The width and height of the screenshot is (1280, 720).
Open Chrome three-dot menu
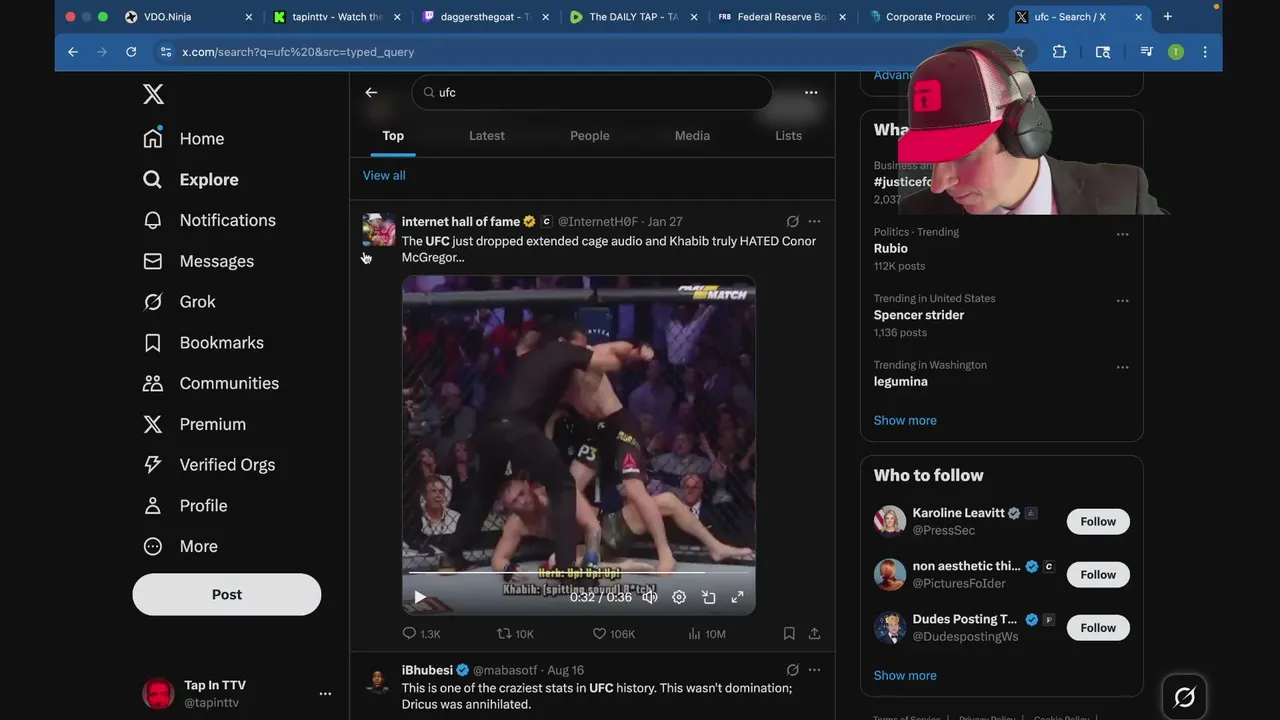click(x=1205, y=52)
